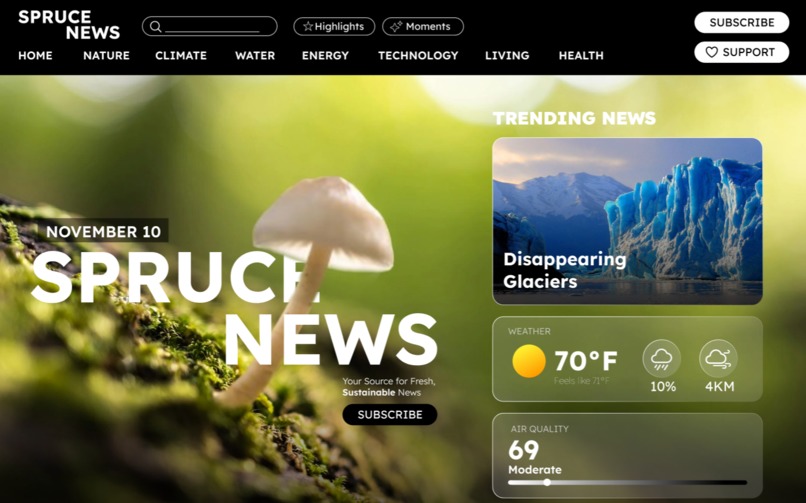Open the Disappearing Glaciers news thumbnail
Viewport: 806px width, 503px height.
click(x=627, y=221)
